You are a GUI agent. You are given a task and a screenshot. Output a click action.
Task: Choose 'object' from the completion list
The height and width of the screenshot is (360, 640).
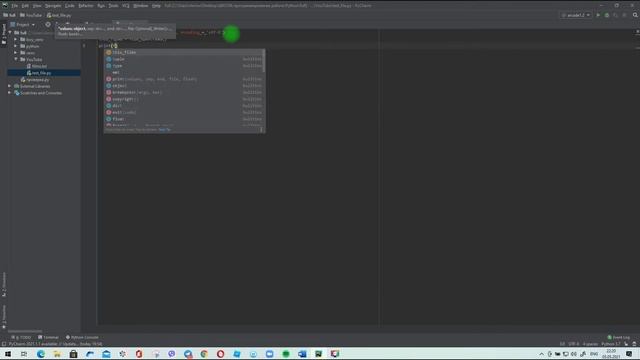point(184,86)
